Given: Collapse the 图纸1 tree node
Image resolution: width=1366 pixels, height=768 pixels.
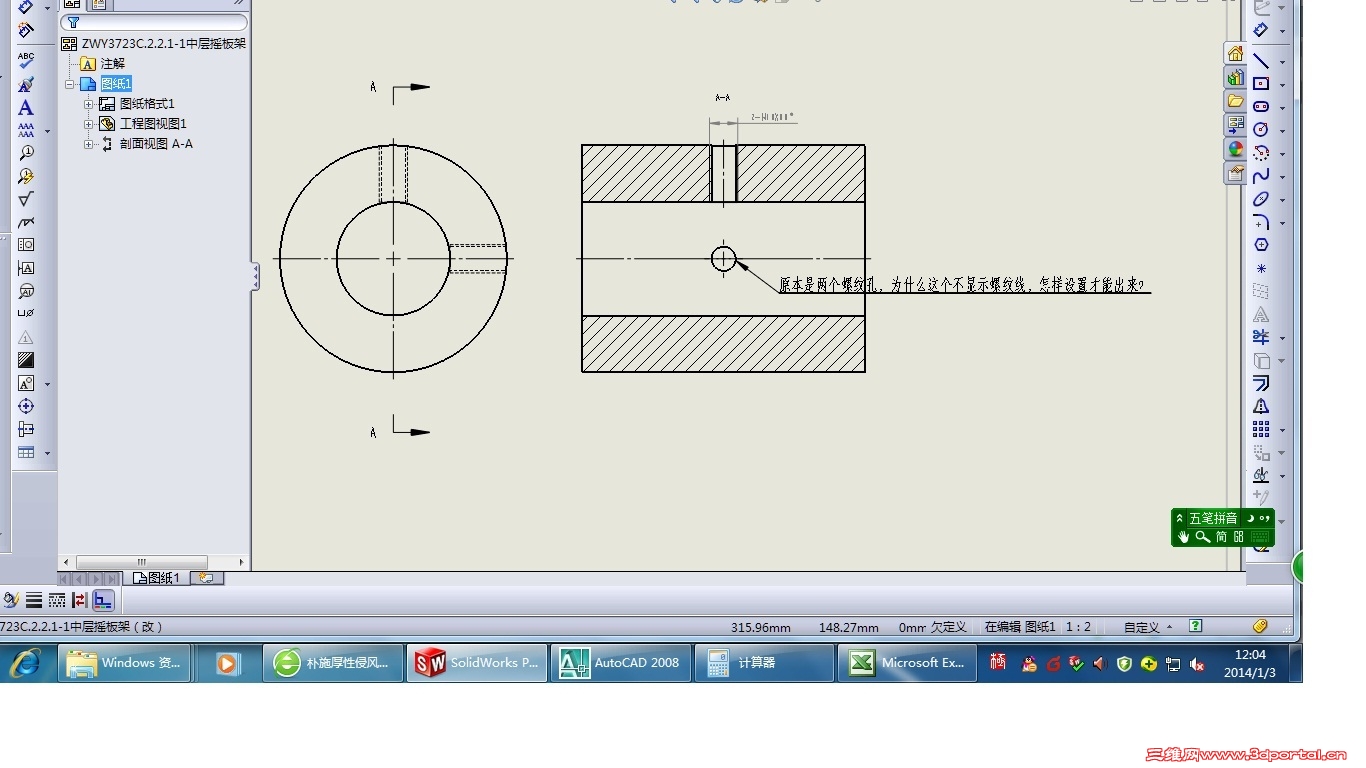Looking at the screenshot, I should (x=70, y=84).
